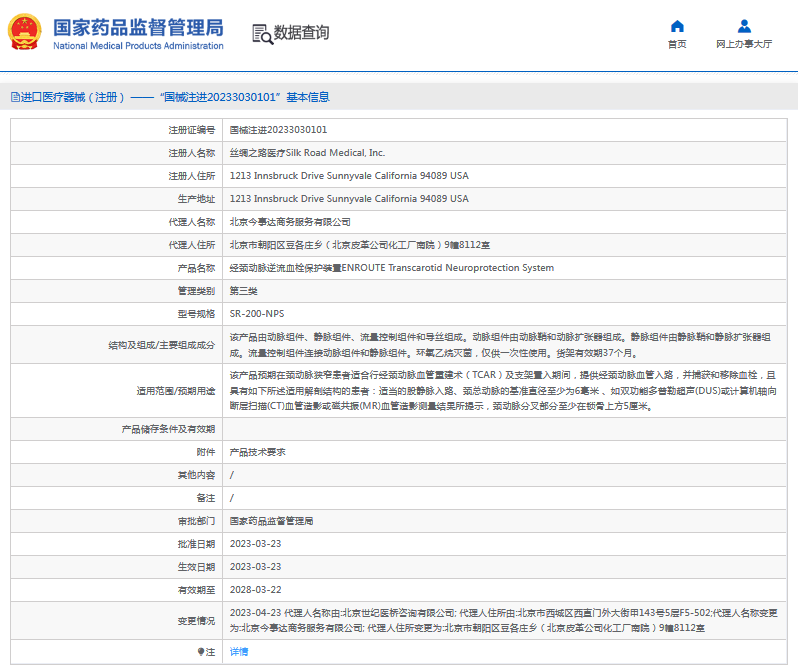Select registration number 国械注进20233030101 value
Screen dimensions: 798x671
pos(278,130)
